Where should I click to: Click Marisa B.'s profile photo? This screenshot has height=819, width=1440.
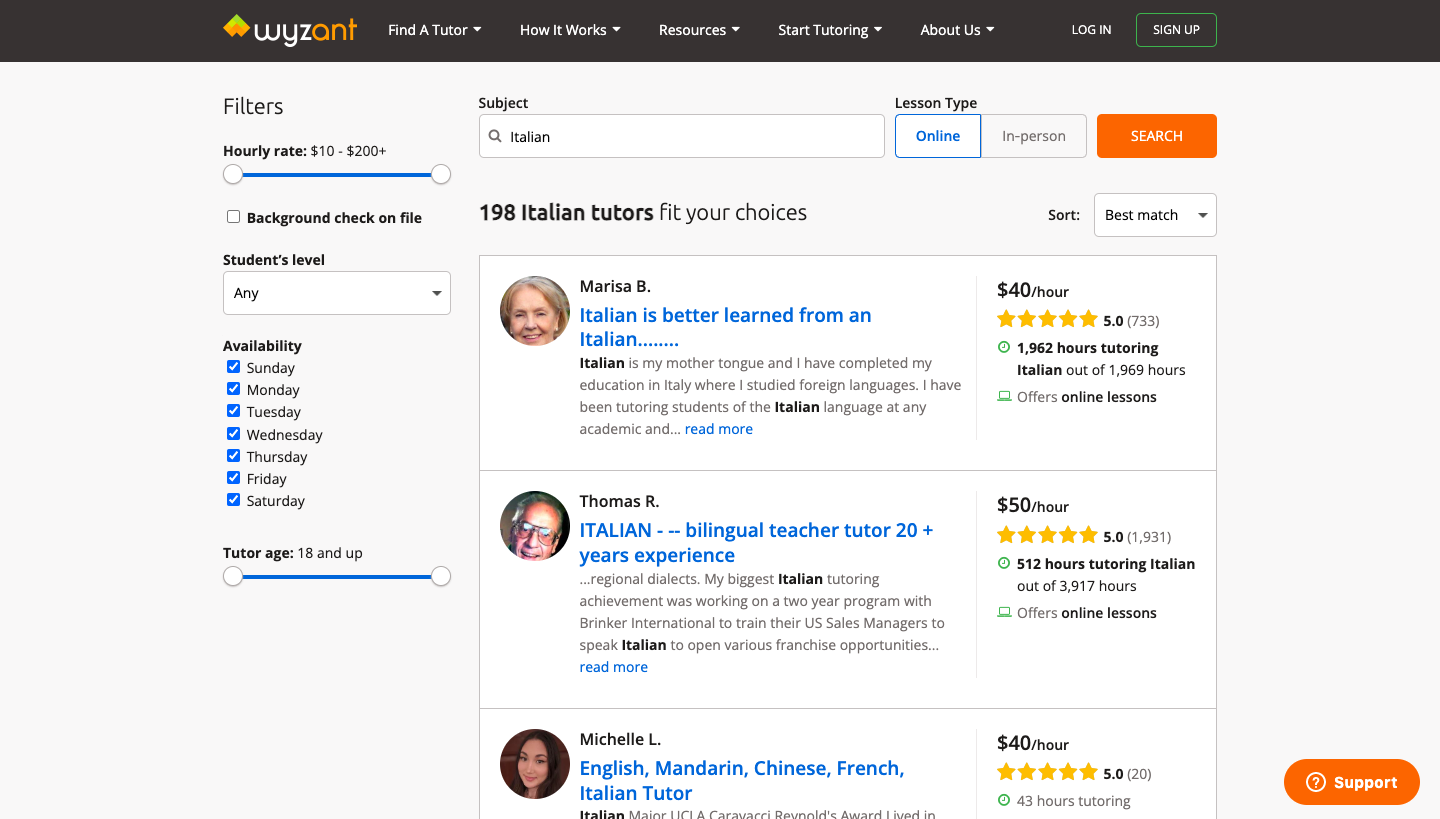pos(535,311)
